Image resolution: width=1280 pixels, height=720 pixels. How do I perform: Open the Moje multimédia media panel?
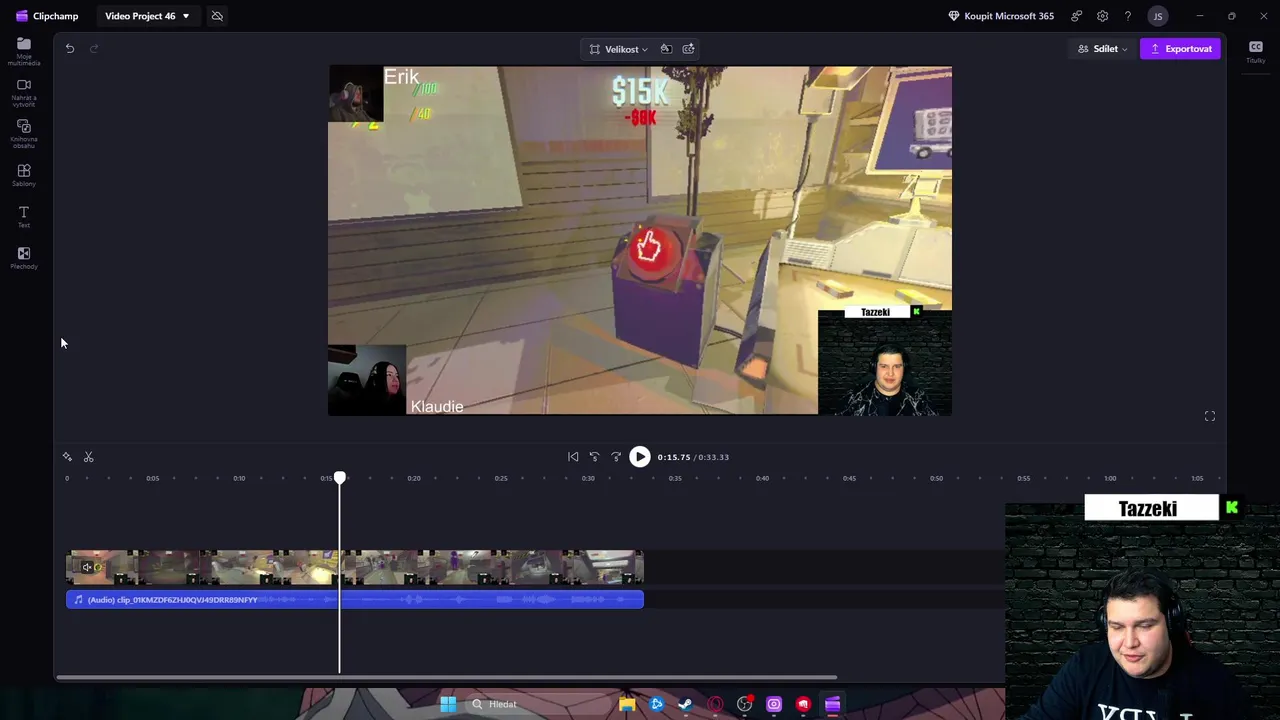[24, 50]
